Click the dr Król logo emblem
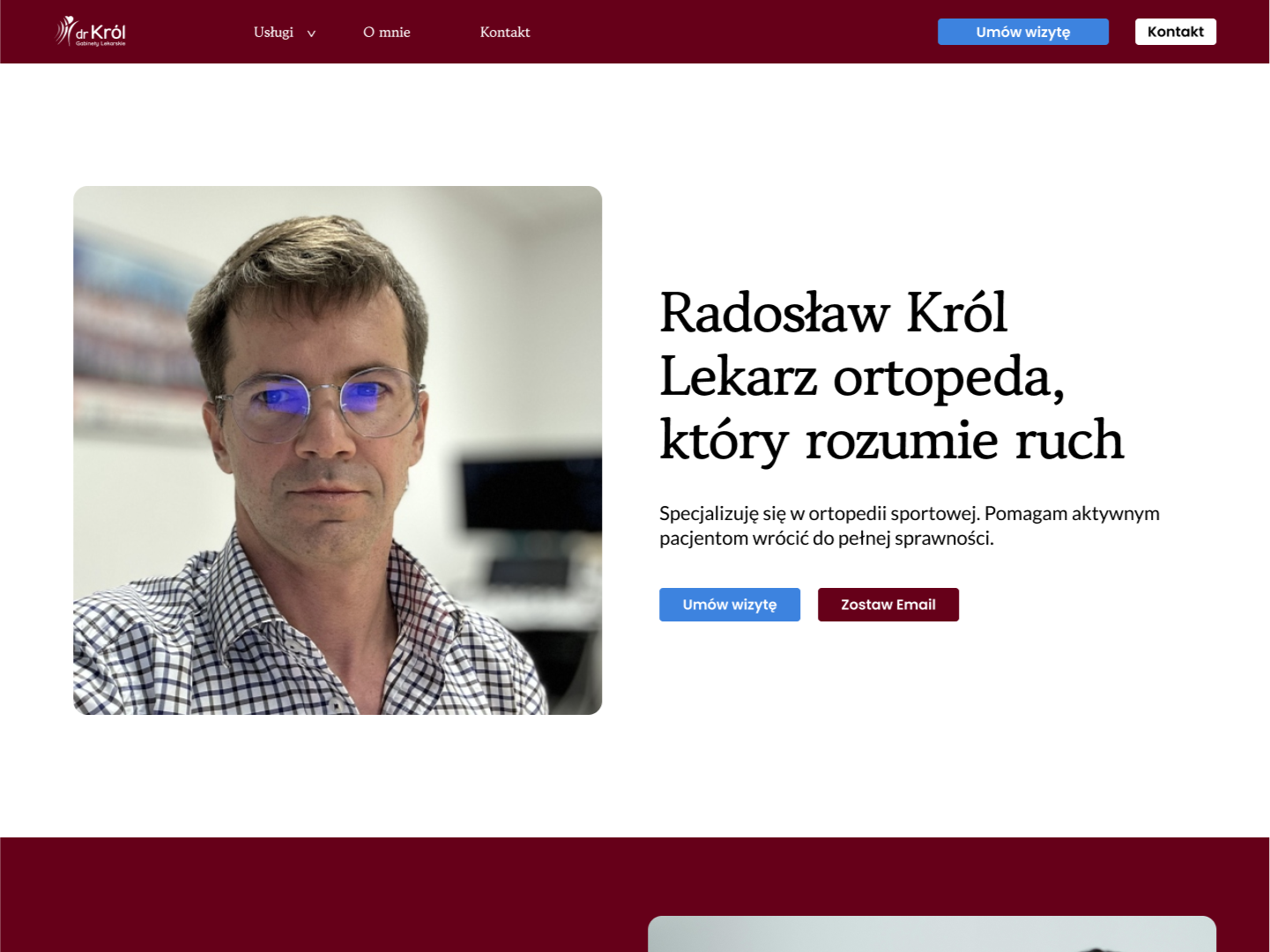The width and height of the screenshot is (1270, 952). 66,30
